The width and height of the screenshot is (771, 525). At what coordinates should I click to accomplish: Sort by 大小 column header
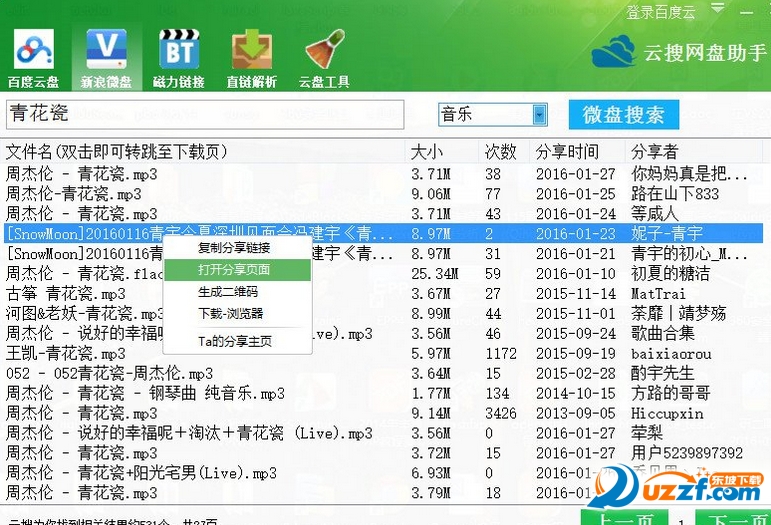coord(442,152)
